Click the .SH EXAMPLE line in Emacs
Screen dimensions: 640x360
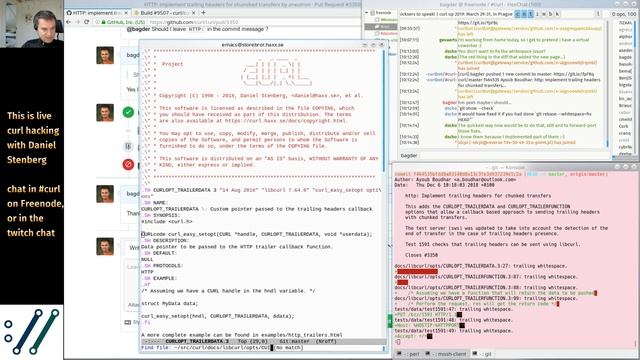pos(160,278)
